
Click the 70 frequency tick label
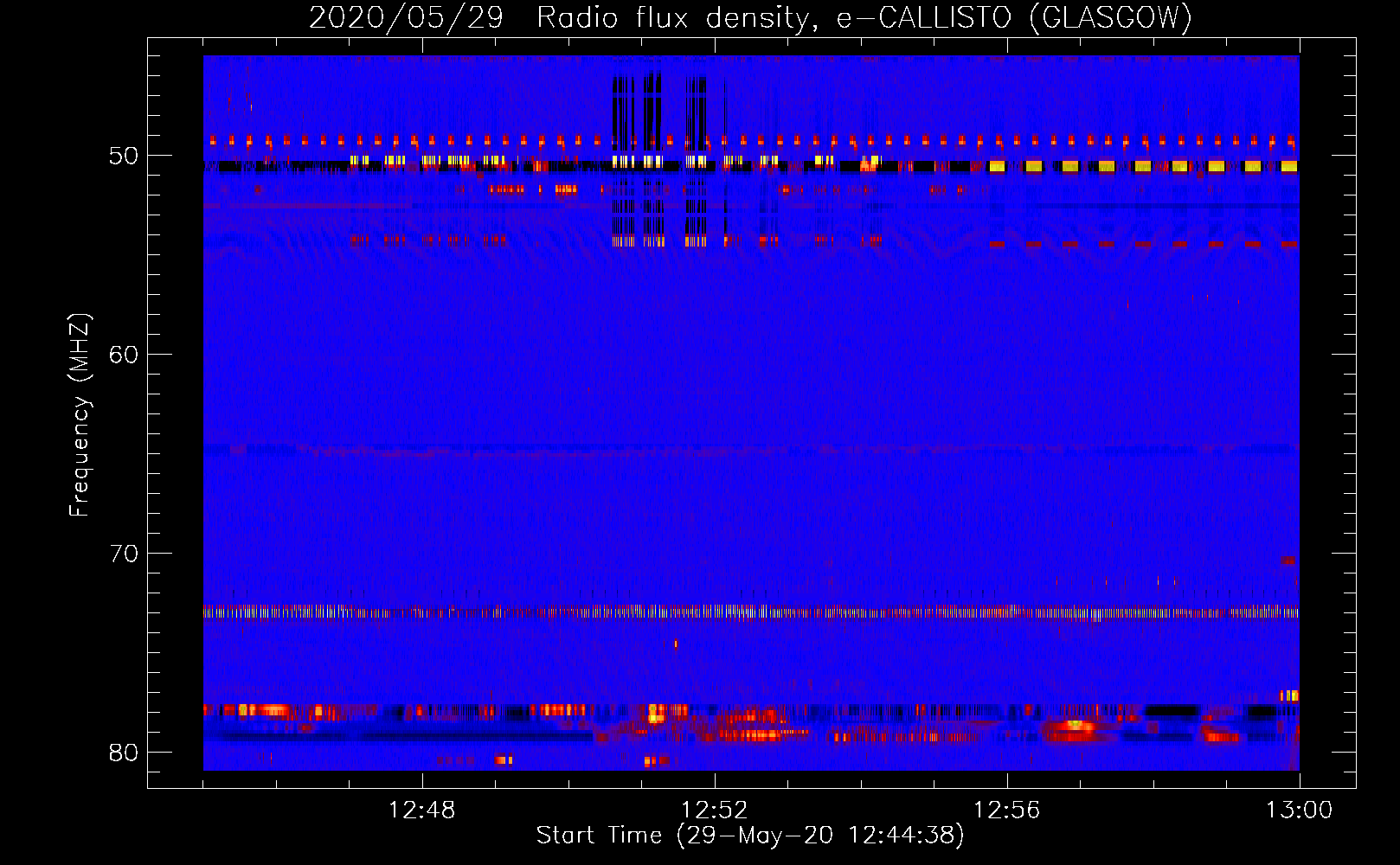pyautogui.click(x=124, y=554)
